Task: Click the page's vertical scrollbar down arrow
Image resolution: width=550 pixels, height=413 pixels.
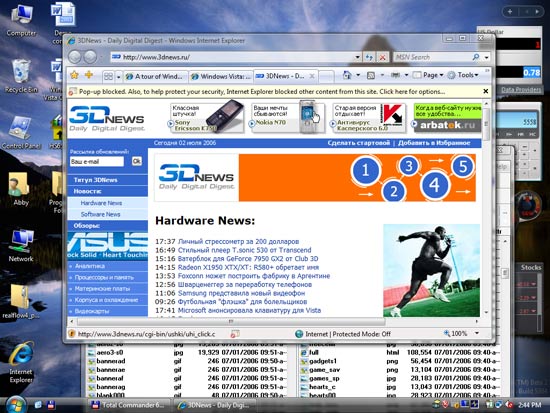Action: [486, 312]
